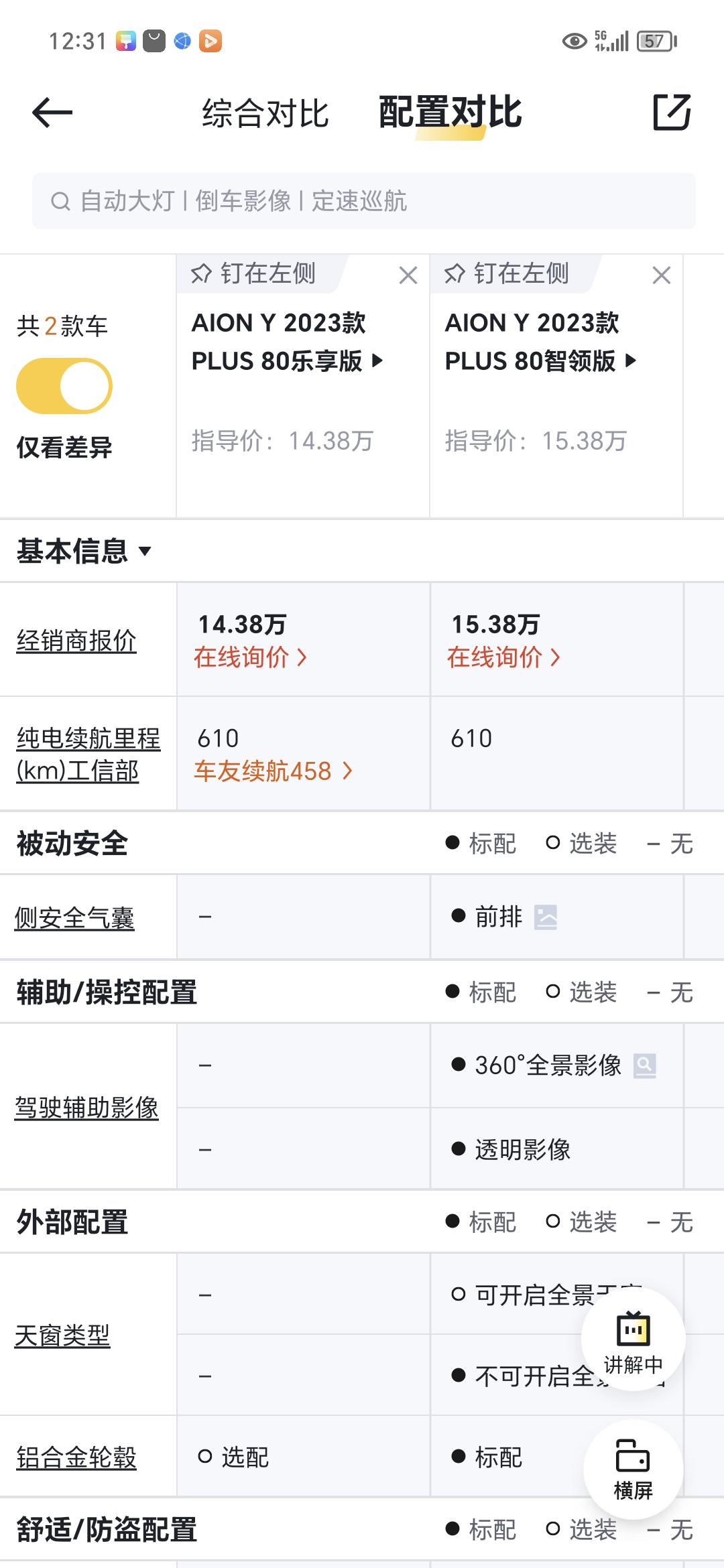Viewport: 724px width, 1568px height.
Task: Switch to the 综合对比 tab
Action: (x=265, y=113)
